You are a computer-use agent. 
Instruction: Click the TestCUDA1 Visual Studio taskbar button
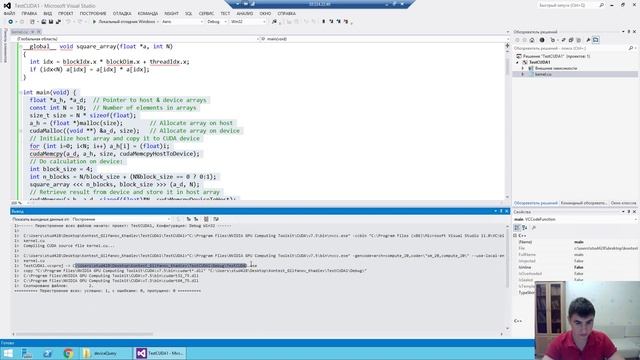point(160,353)
